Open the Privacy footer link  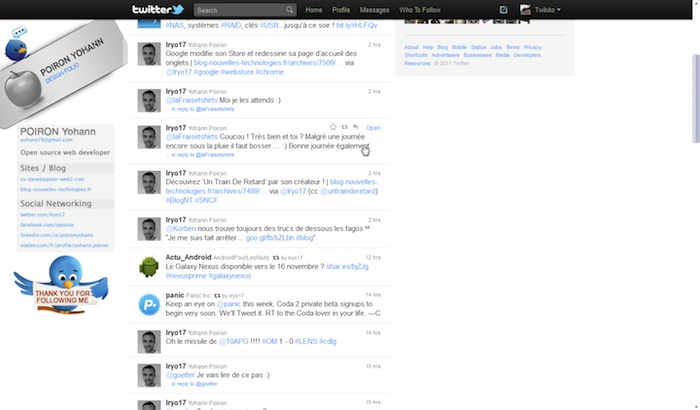(533, 47)
